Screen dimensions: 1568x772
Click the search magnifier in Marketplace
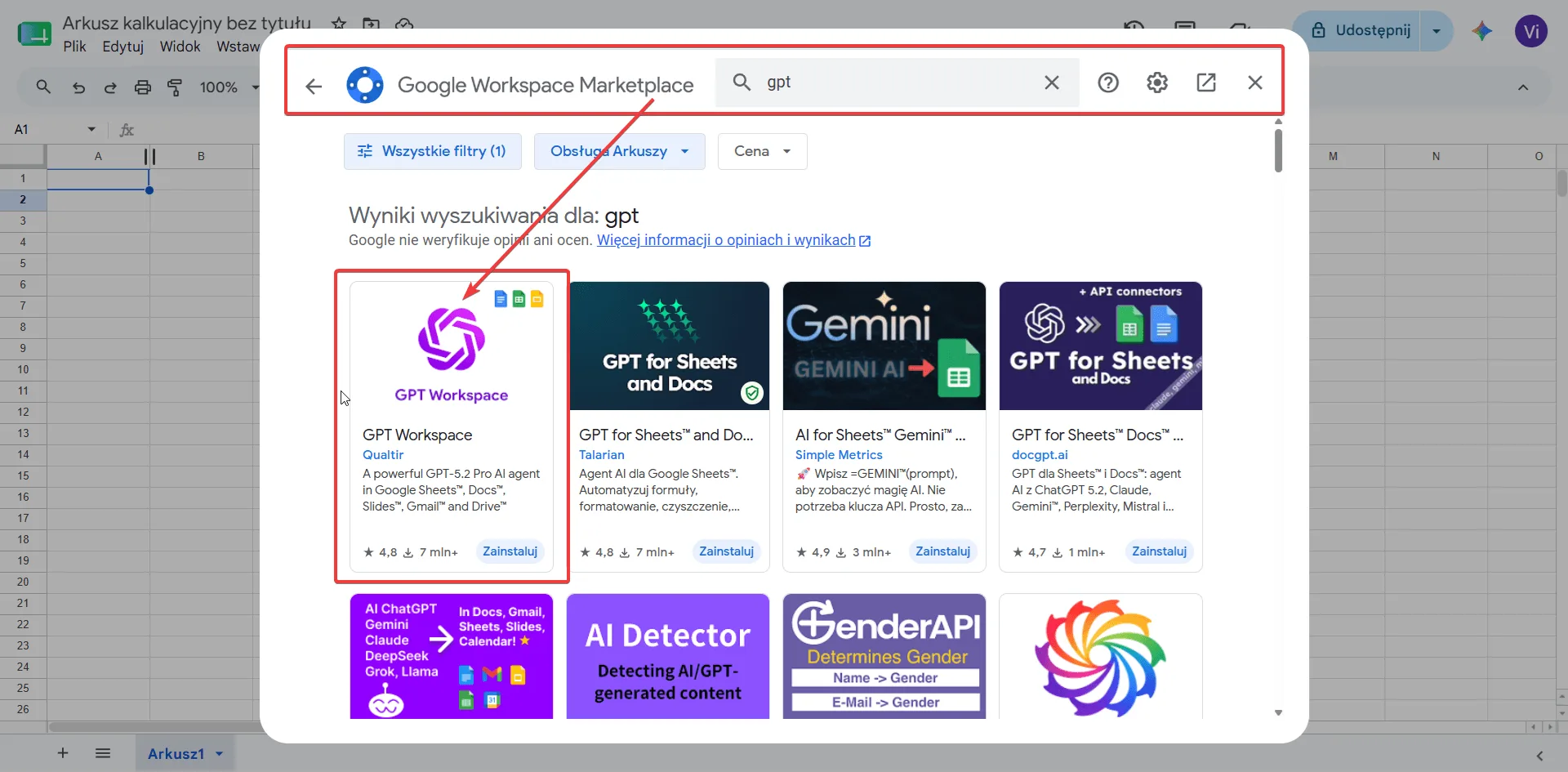point(742,82)
